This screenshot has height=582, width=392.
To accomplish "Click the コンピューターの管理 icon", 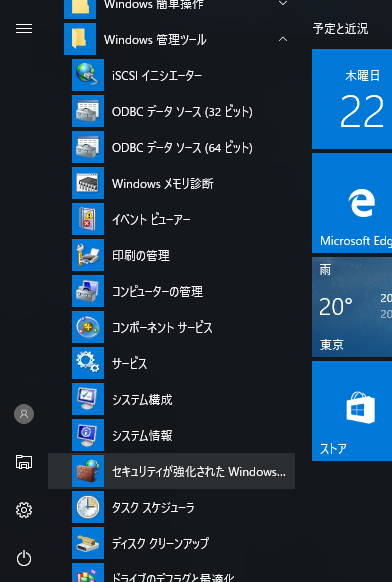I will (88, 291).
